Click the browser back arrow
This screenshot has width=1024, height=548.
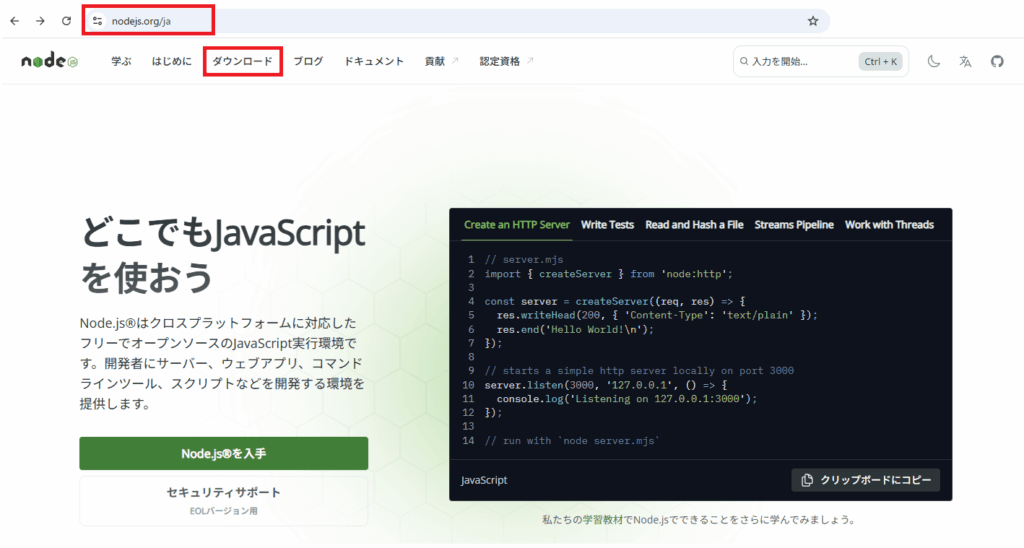point(14,21)
